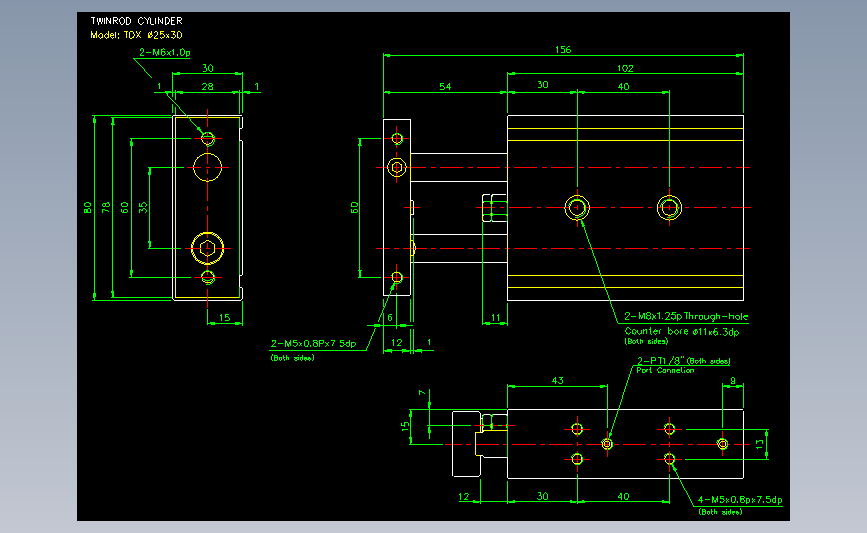Pick the dimension value '9'
The image size is (867, 533).
point(733,380)
